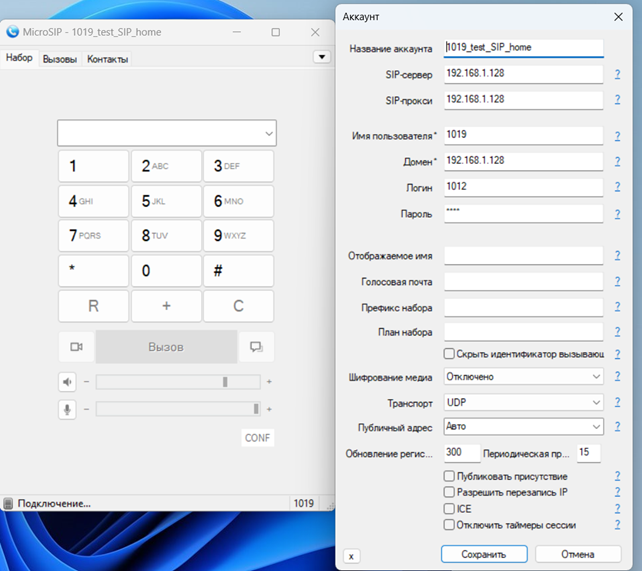Click the MicroSIP logo in title bar
The image size is (642, 571).
coord(13,32)
